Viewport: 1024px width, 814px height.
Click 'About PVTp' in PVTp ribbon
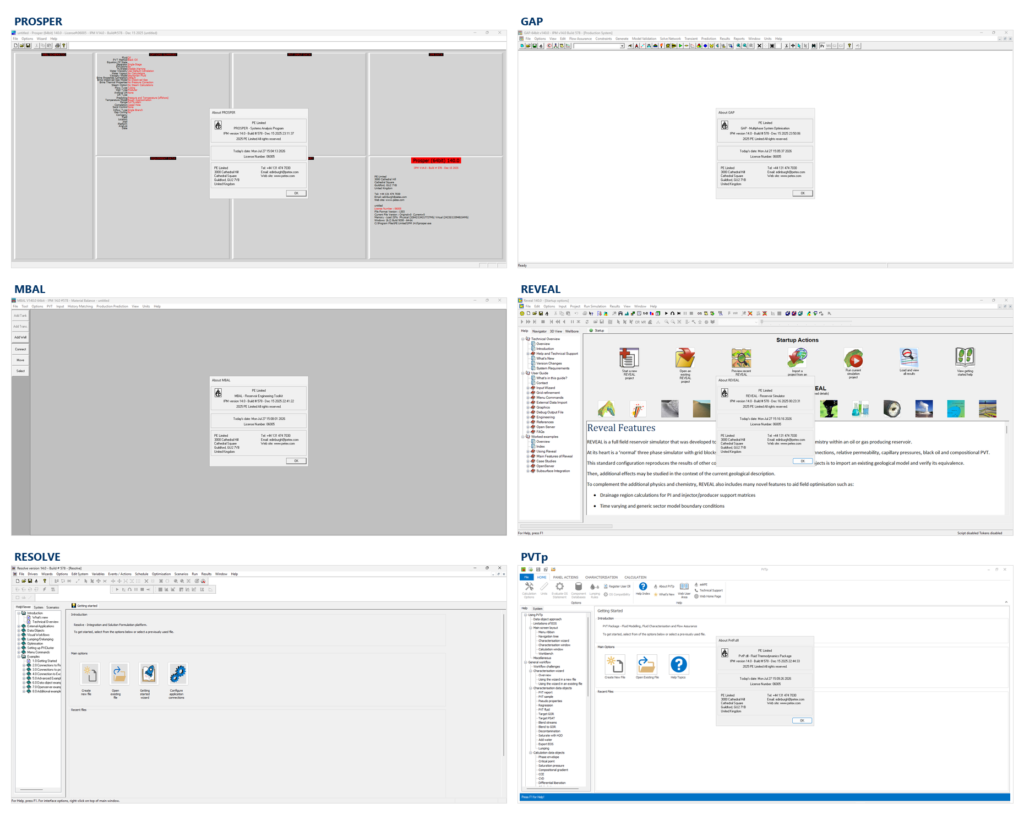click(666, 587)
